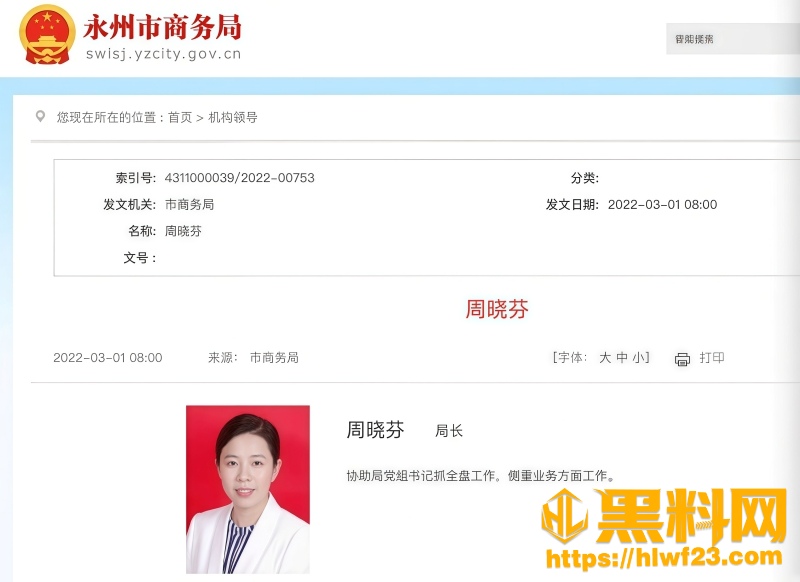Click the 局长 title beside the photo
This screenshot has width=800, height=582.
(448, 431)
